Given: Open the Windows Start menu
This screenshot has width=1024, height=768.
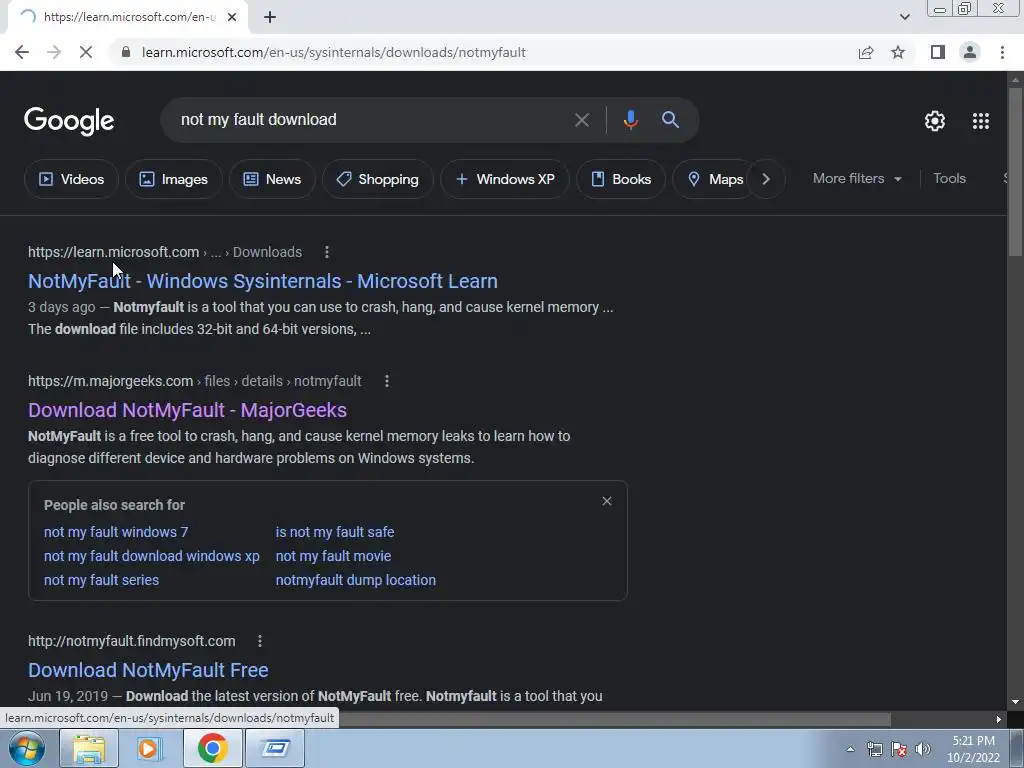Looking at the screenshot, I should tap(26, 748).
